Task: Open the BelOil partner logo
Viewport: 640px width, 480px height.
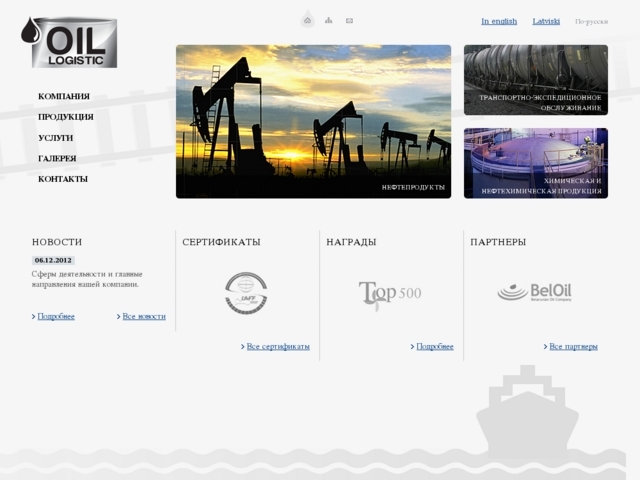Action: (534, 292)
